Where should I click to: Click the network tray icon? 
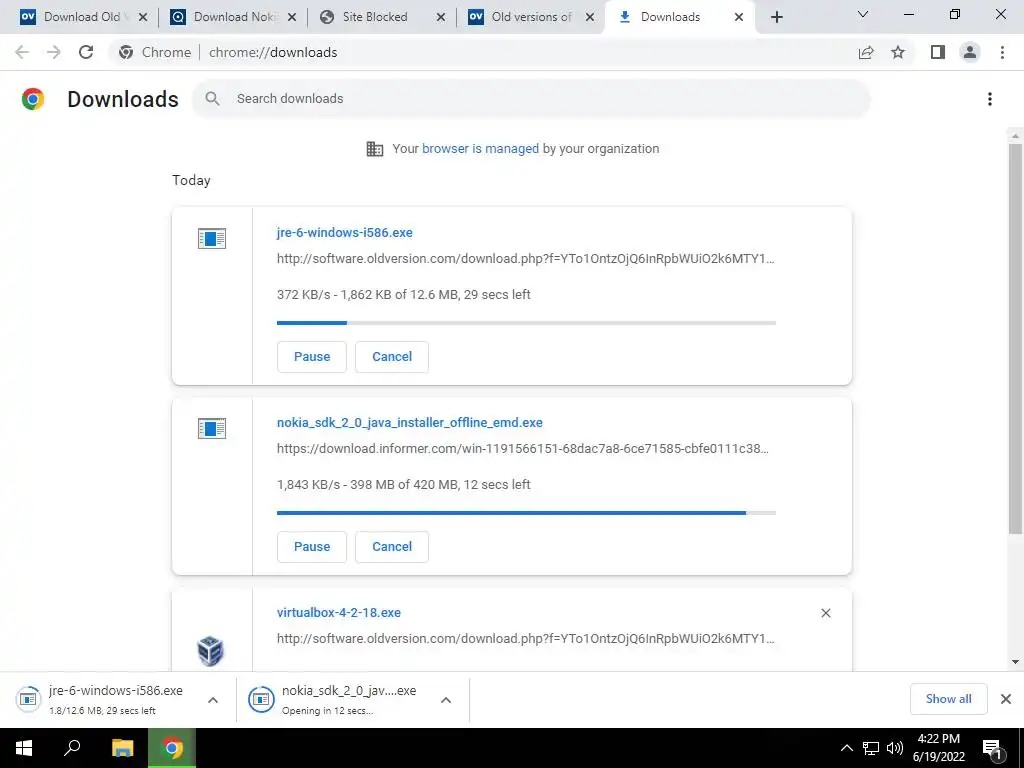tap(870, 748)
